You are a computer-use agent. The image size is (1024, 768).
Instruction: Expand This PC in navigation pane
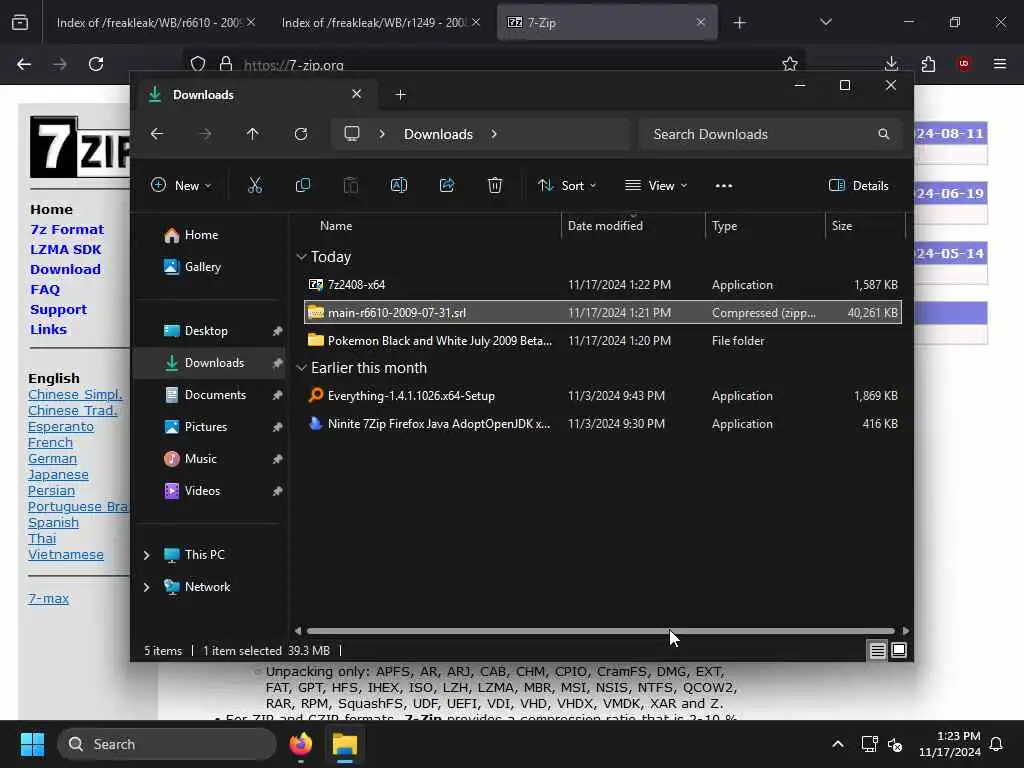pos(146,554)
